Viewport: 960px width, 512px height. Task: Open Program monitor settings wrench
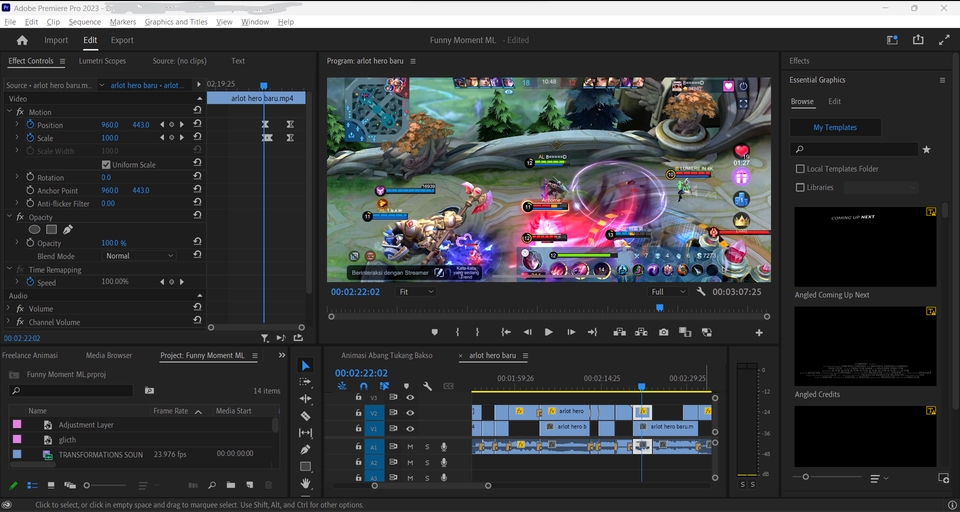tap(701, 292)
